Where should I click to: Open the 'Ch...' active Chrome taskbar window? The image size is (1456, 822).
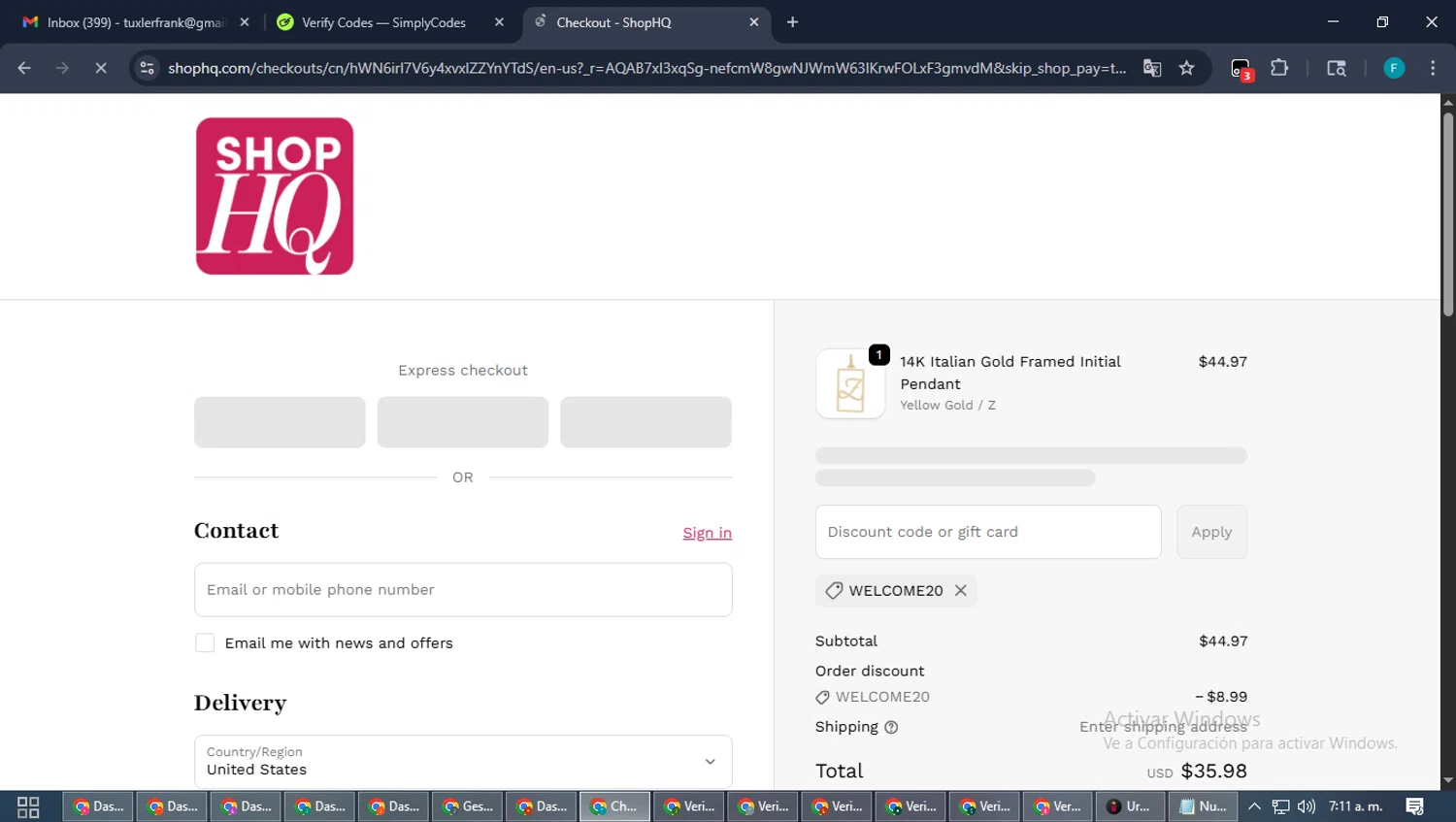click(x=615, y=806)
